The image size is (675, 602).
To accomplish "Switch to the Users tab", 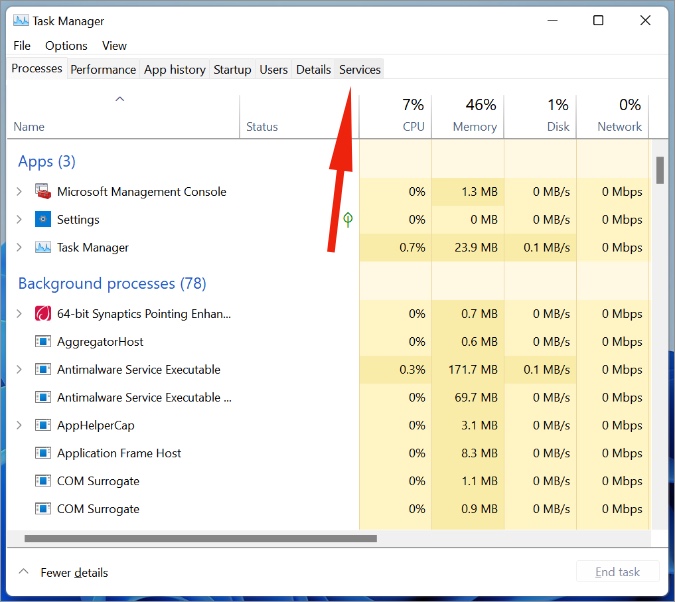I will pos(273,69).
